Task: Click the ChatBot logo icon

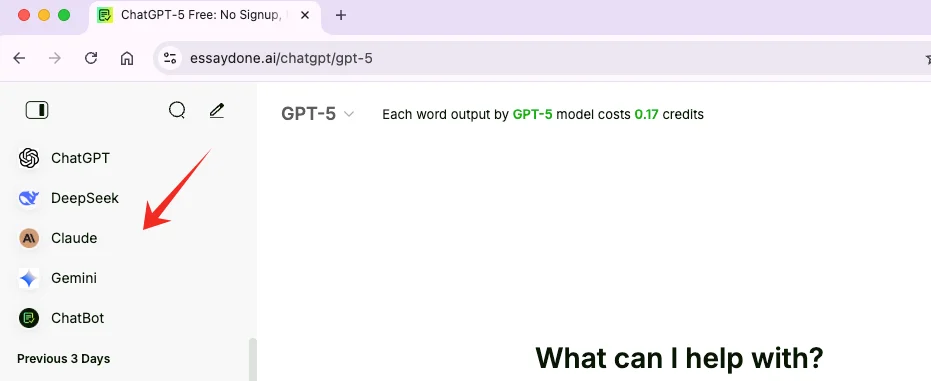Action: (28, 318)
